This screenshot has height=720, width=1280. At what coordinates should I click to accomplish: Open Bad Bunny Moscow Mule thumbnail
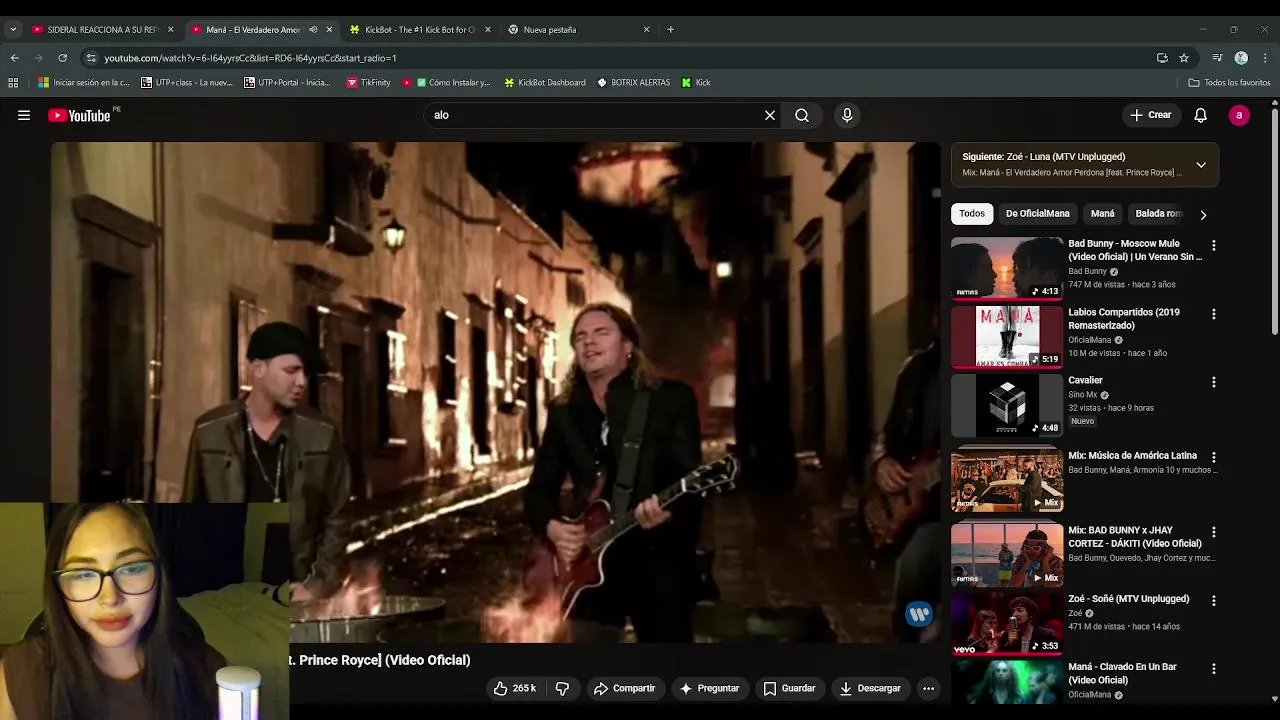point(1007,268)
